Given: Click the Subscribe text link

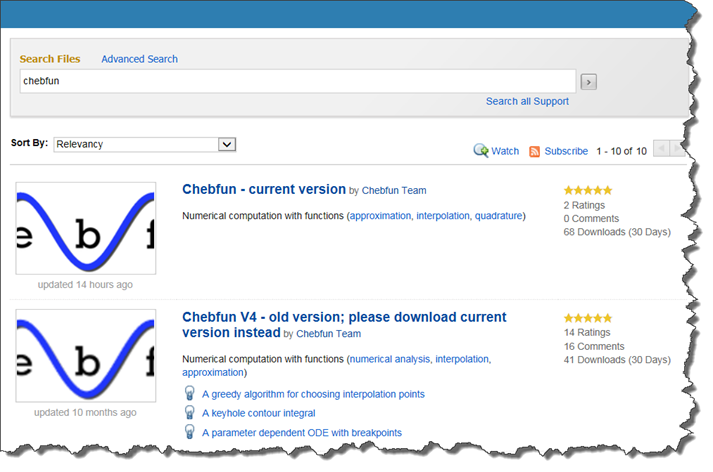Looking at the screenshot, I should (x=566, y=151).
